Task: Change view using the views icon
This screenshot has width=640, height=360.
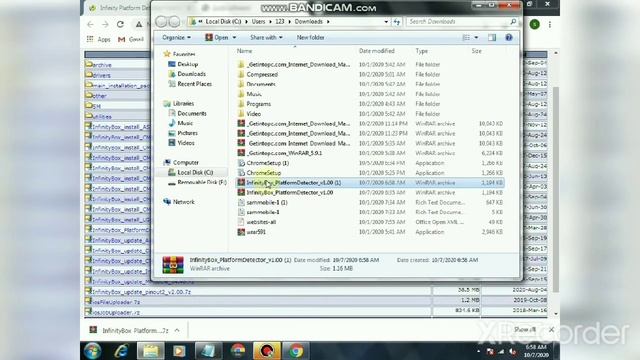Action: [466, 38]
